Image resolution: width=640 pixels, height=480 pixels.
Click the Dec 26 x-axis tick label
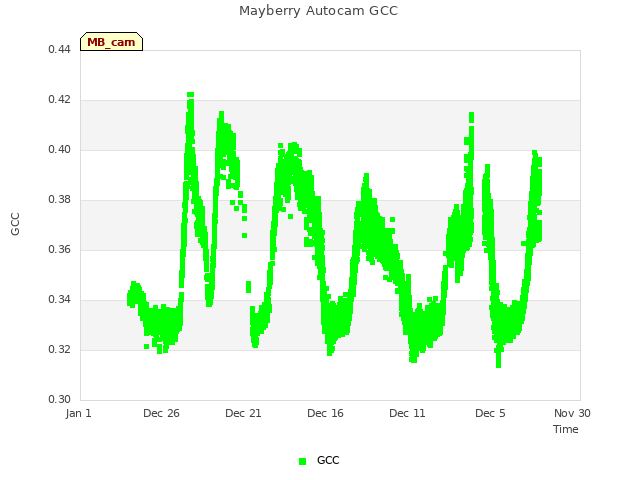tap(161, 413)
